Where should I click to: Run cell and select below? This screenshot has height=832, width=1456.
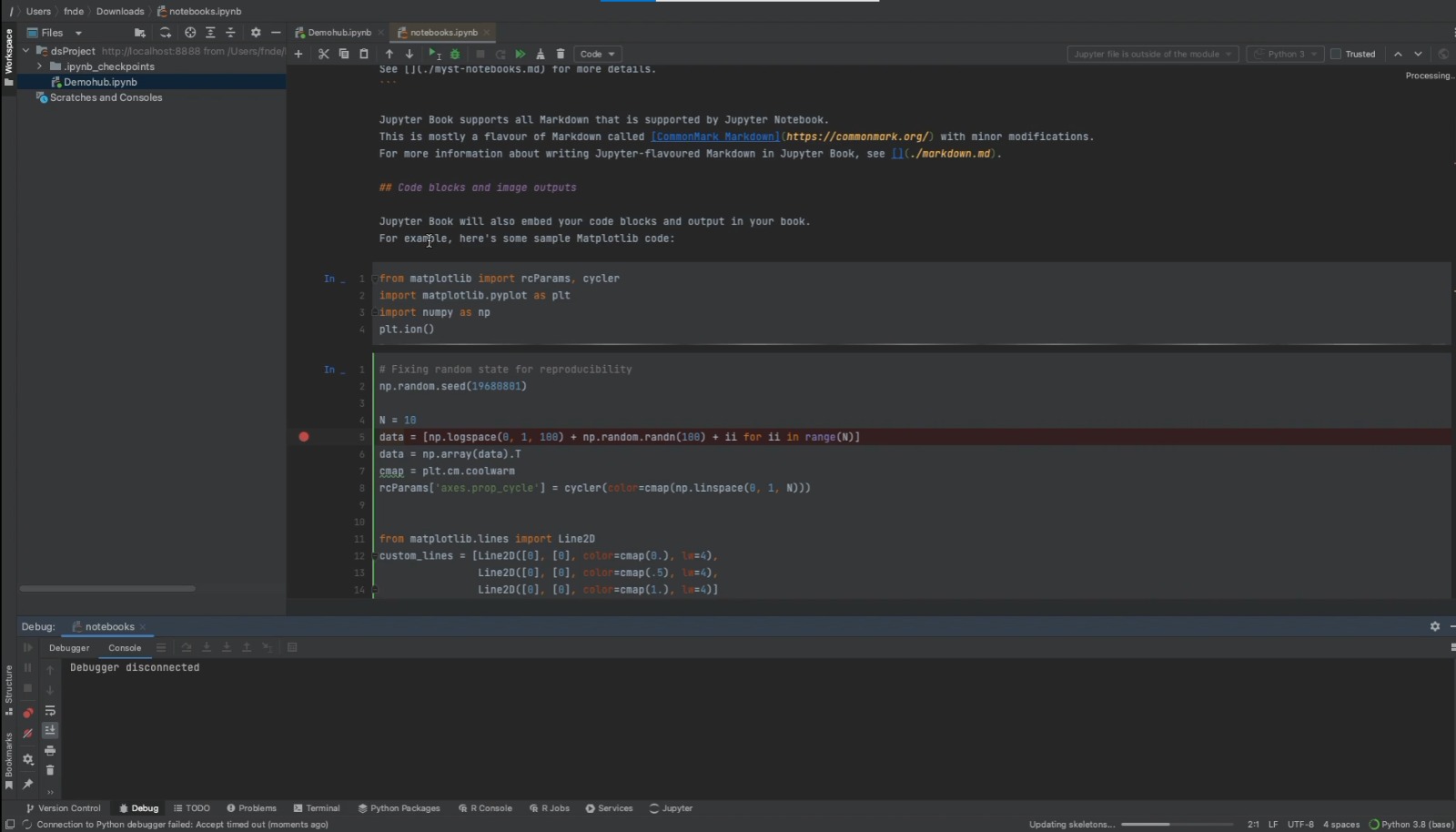click(x=435, y=55)
